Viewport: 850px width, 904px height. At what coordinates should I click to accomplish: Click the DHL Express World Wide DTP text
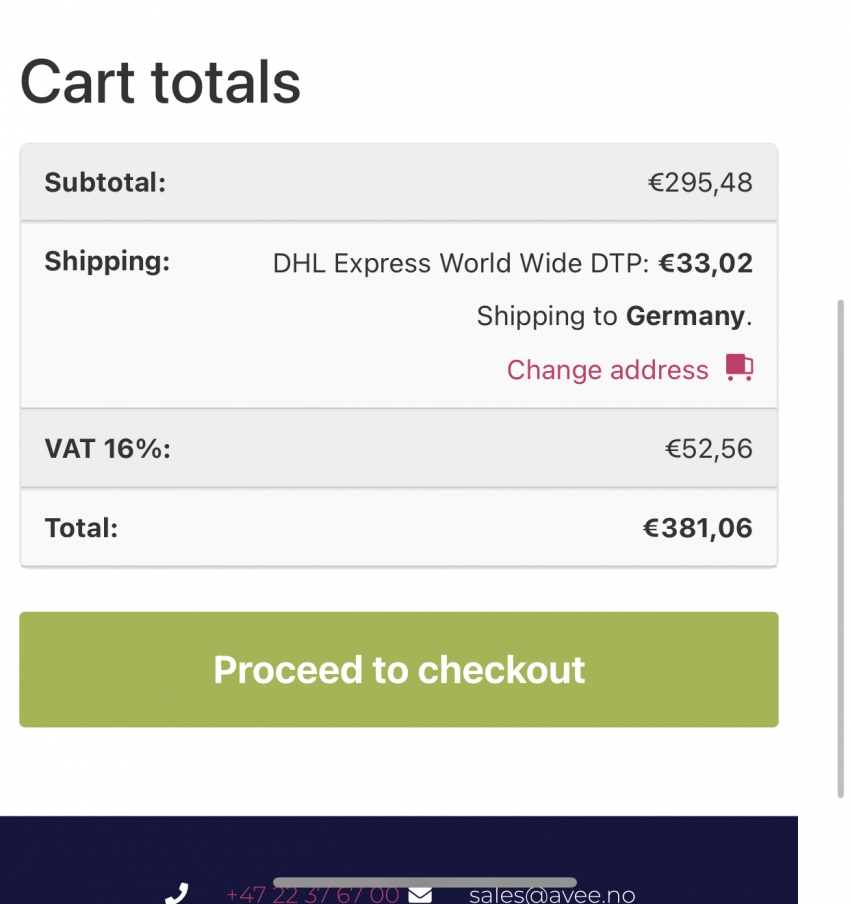coord(461,263)
